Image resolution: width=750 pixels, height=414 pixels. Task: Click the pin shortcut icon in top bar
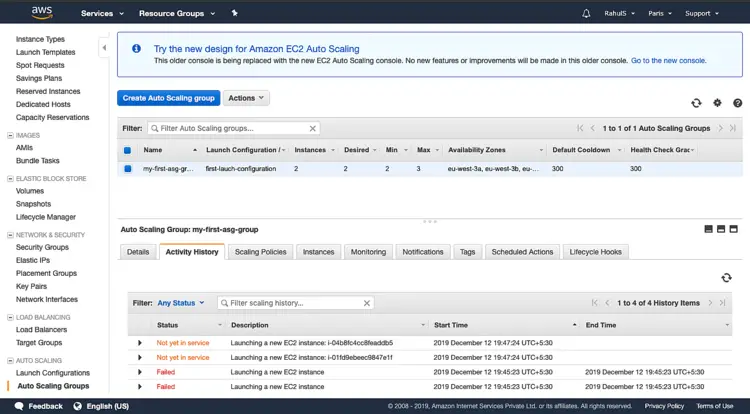234,13
